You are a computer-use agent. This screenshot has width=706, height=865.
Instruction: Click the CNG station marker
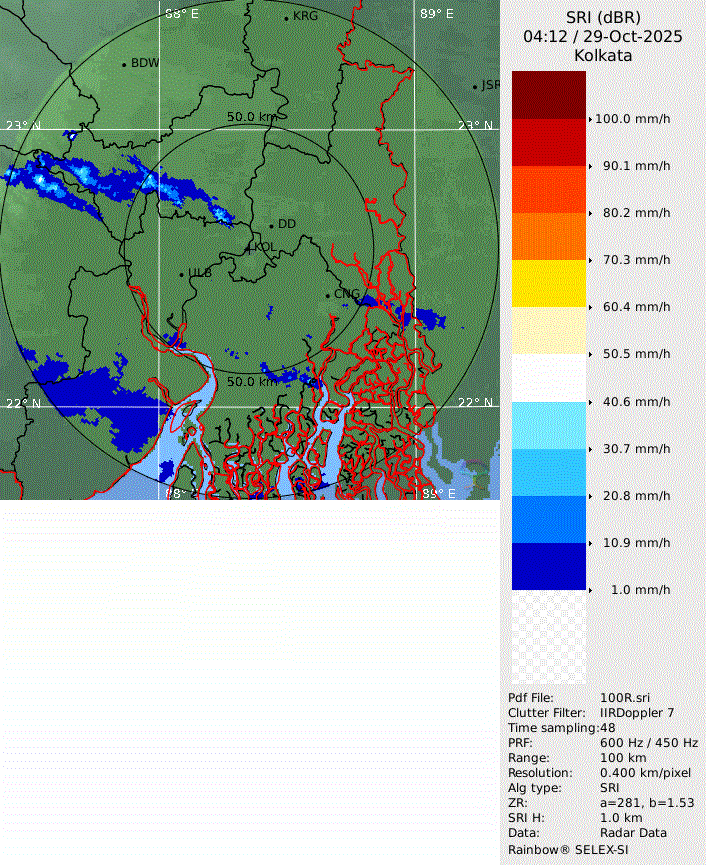click(x=327, y=294)
